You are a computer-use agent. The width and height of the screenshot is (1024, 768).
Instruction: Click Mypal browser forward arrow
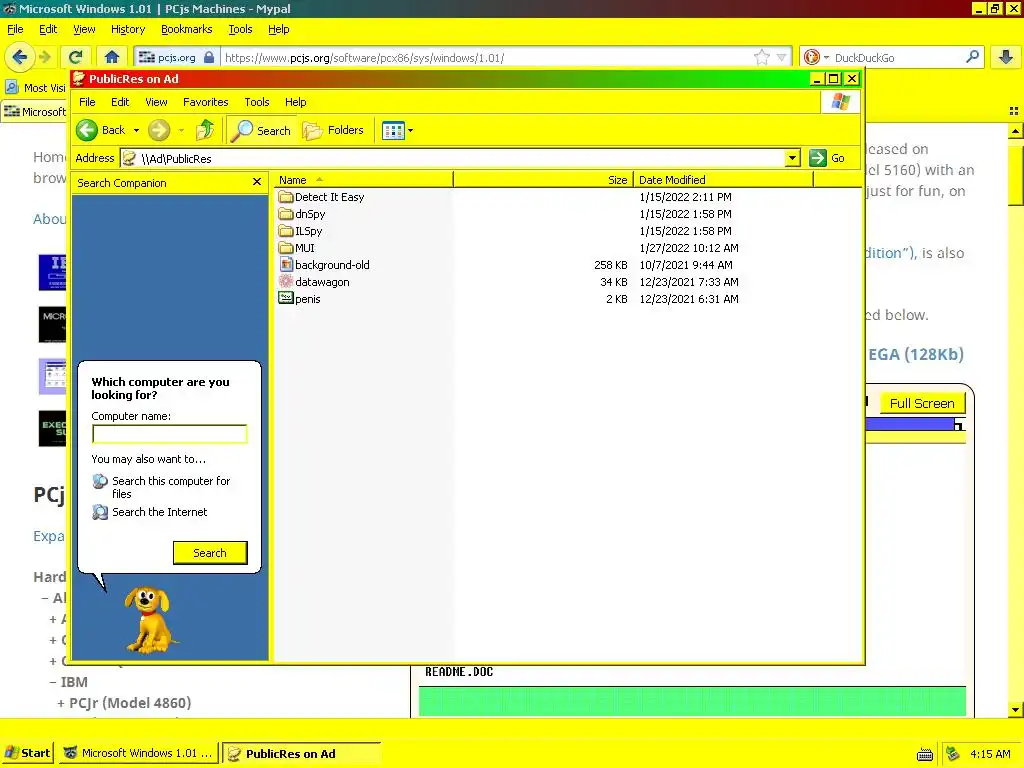[x=45, y=57]
